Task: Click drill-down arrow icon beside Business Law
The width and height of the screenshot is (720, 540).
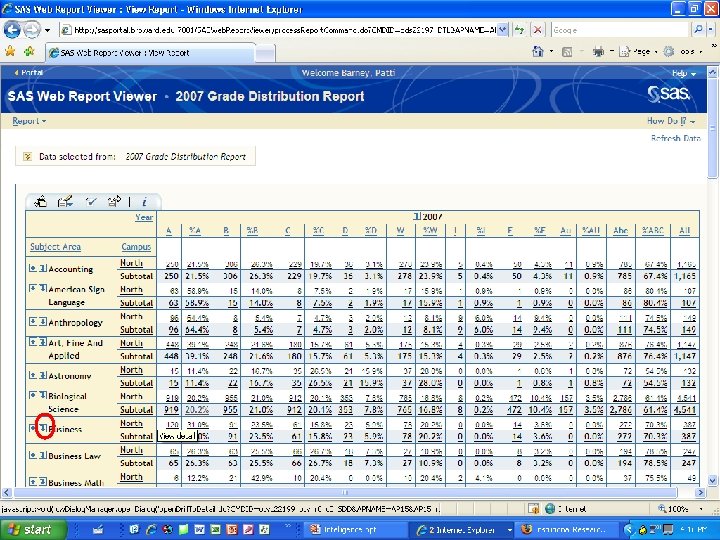Action: [42, 456]
